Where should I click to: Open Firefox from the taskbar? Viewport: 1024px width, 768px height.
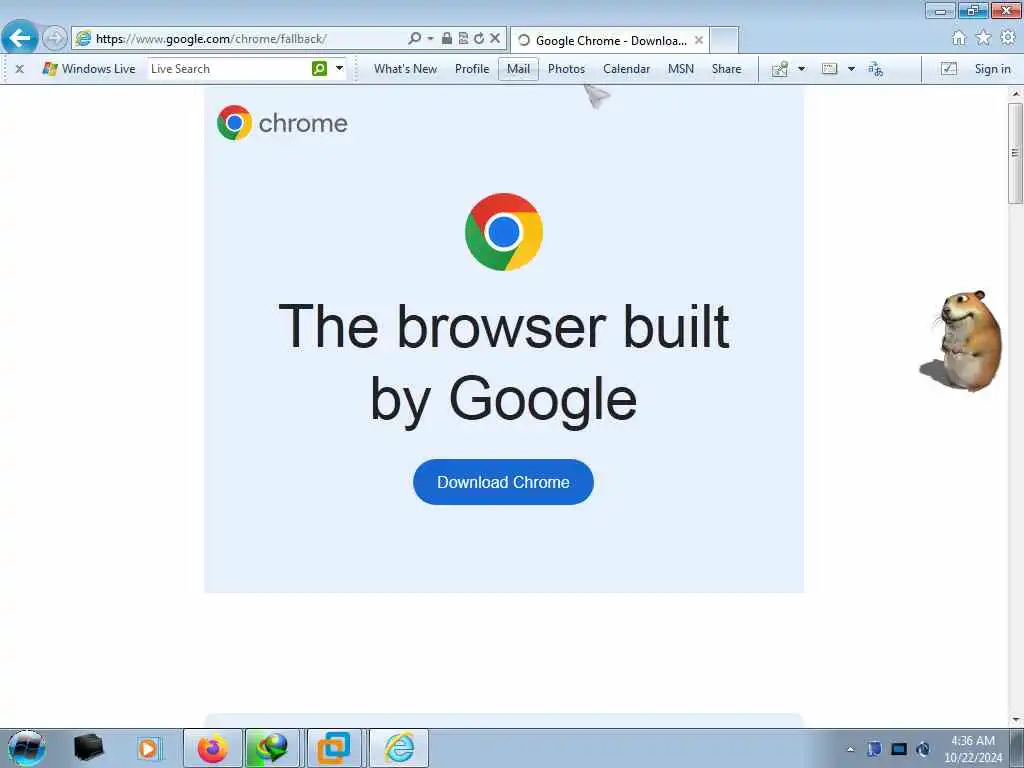[212, 748]
